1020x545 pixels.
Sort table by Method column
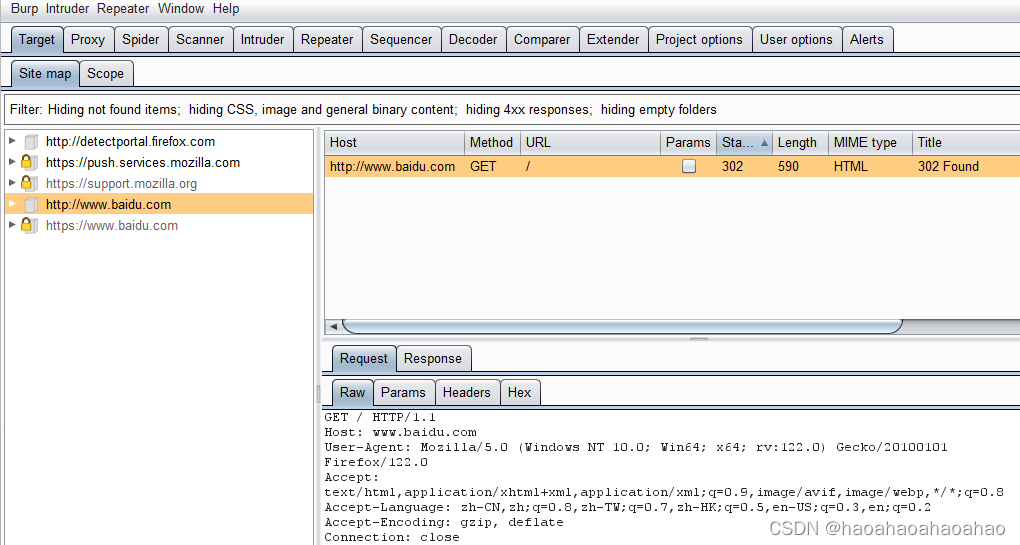(x=492, y=142)
